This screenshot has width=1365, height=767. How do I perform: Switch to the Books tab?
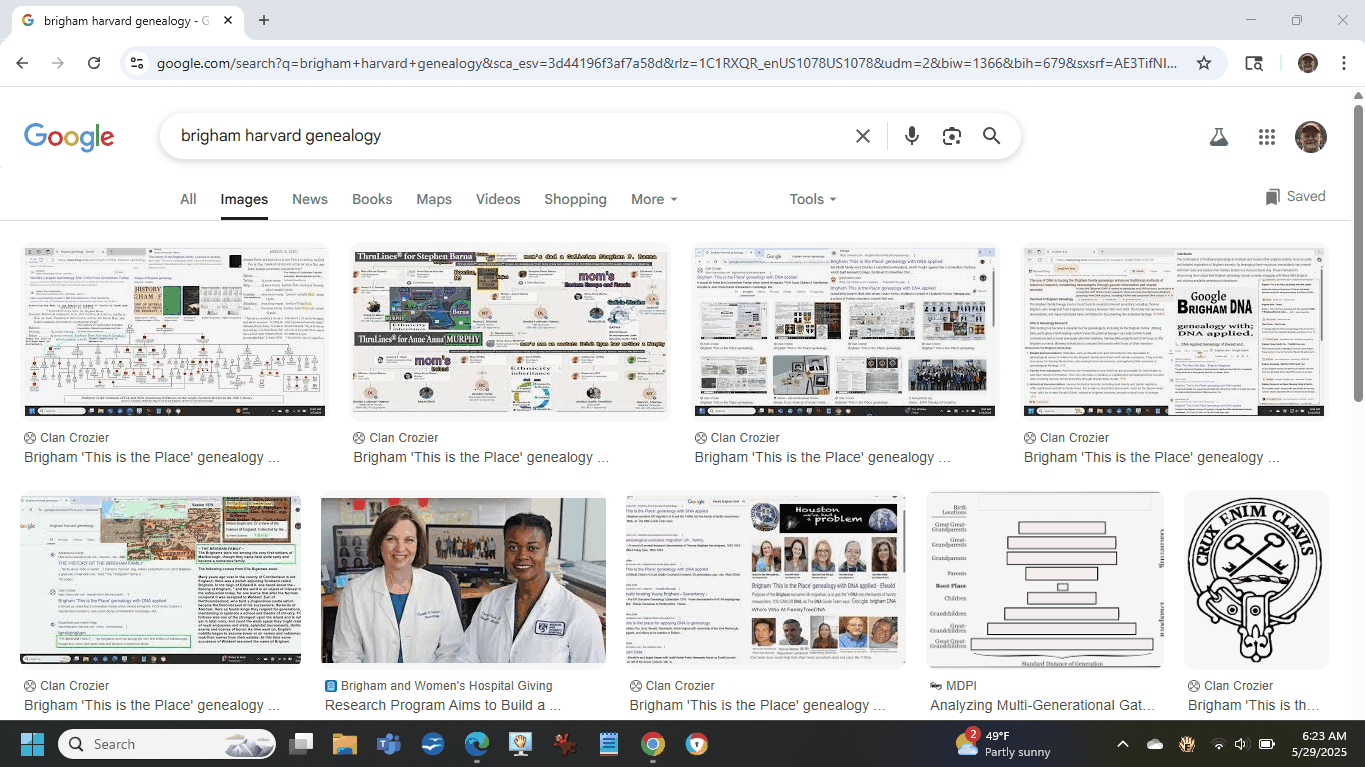coord(372,199)
